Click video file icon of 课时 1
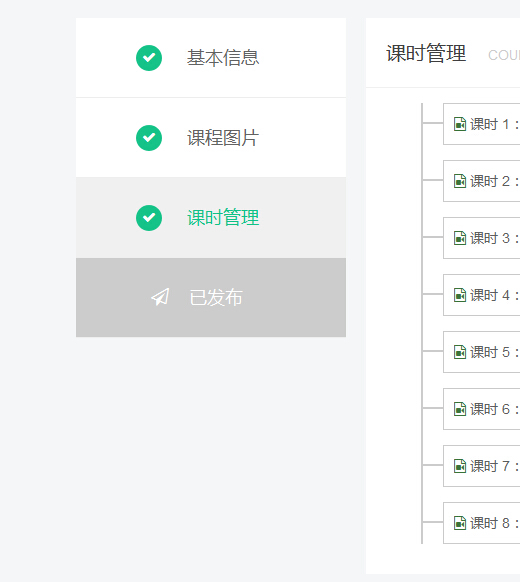520x582 pixels. 460,124
